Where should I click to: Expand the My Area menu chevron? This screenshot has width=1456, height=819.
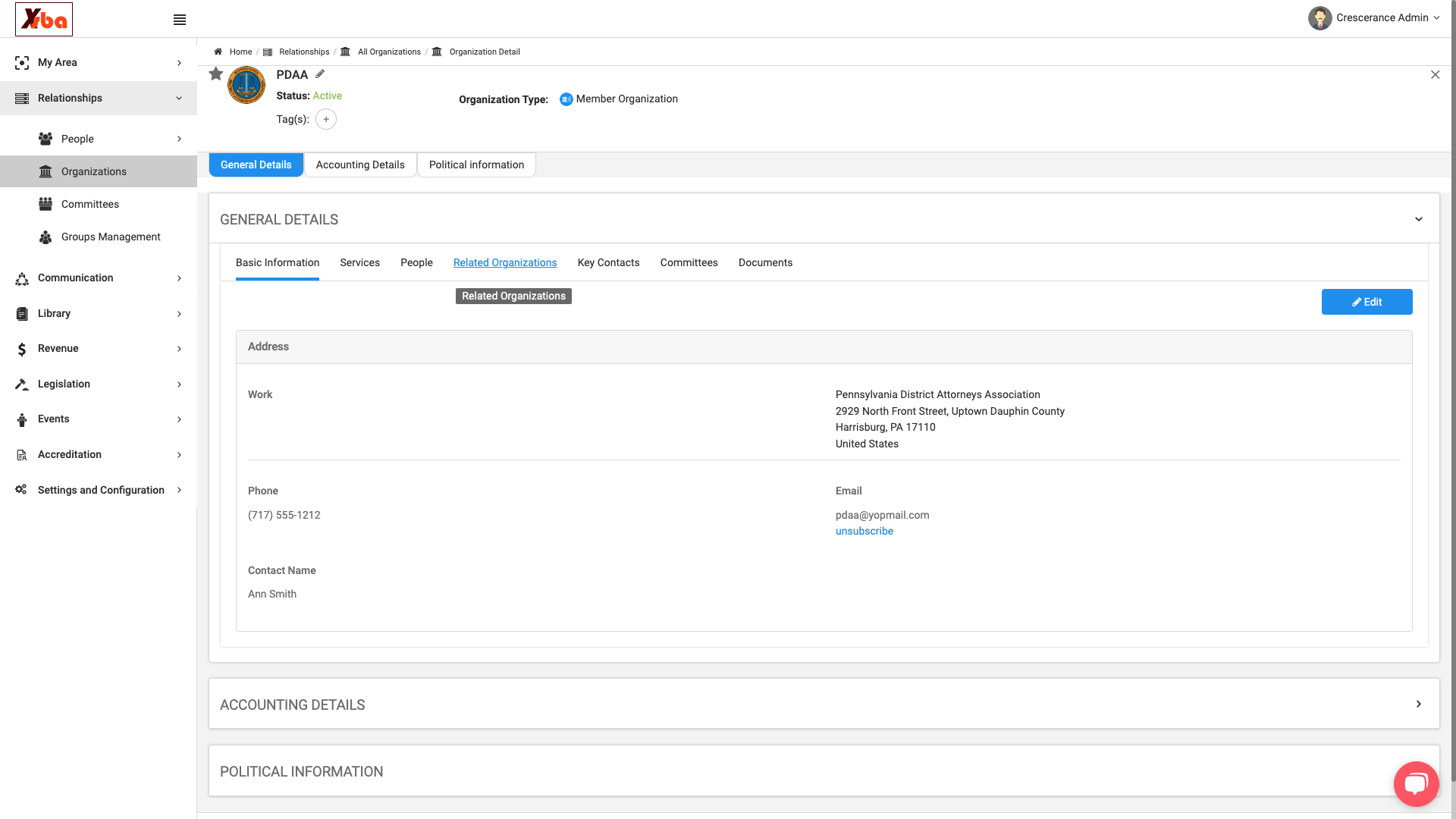point(180,63)
